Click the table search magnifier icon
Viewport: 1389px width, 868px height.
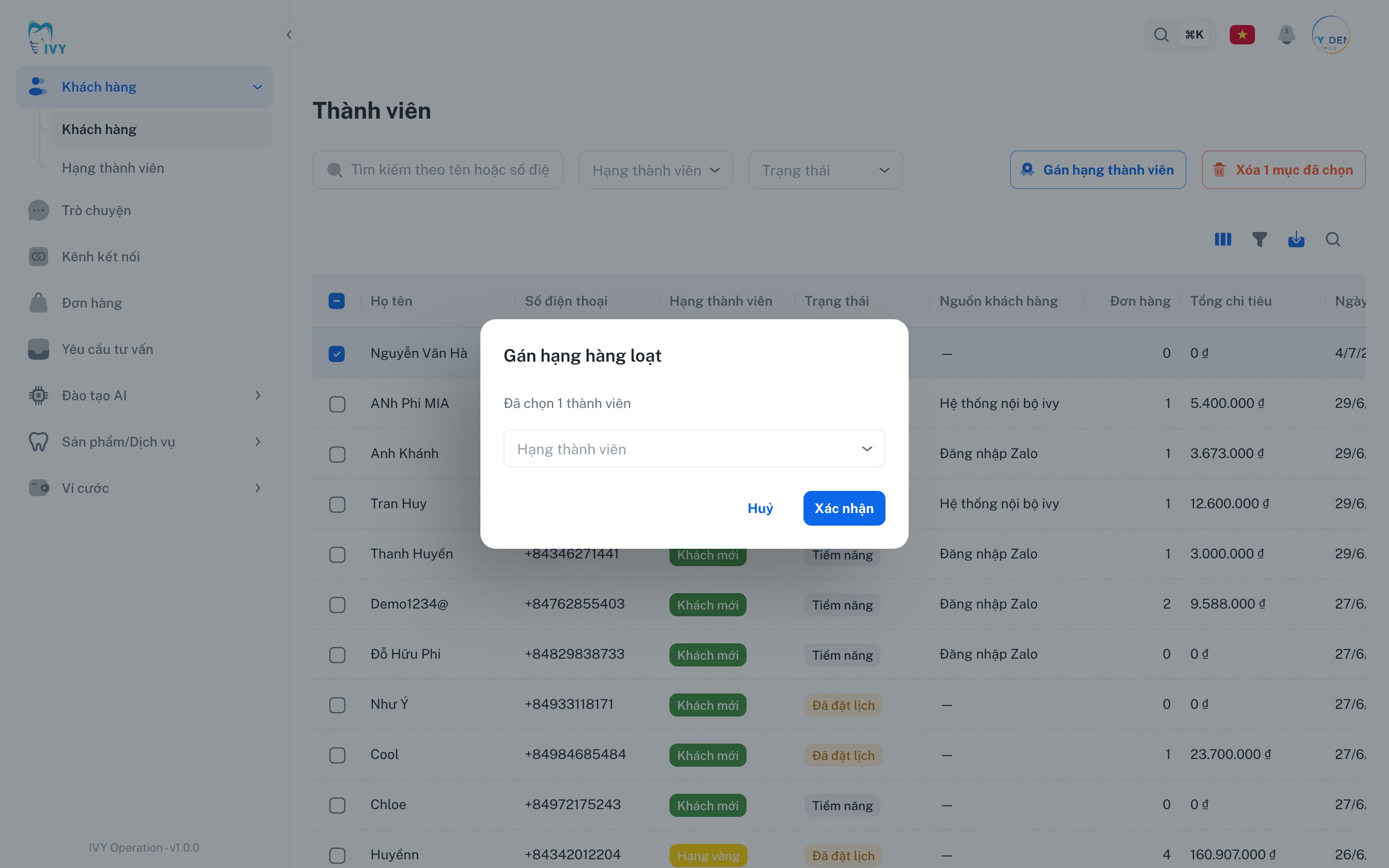click(1333, 239)
